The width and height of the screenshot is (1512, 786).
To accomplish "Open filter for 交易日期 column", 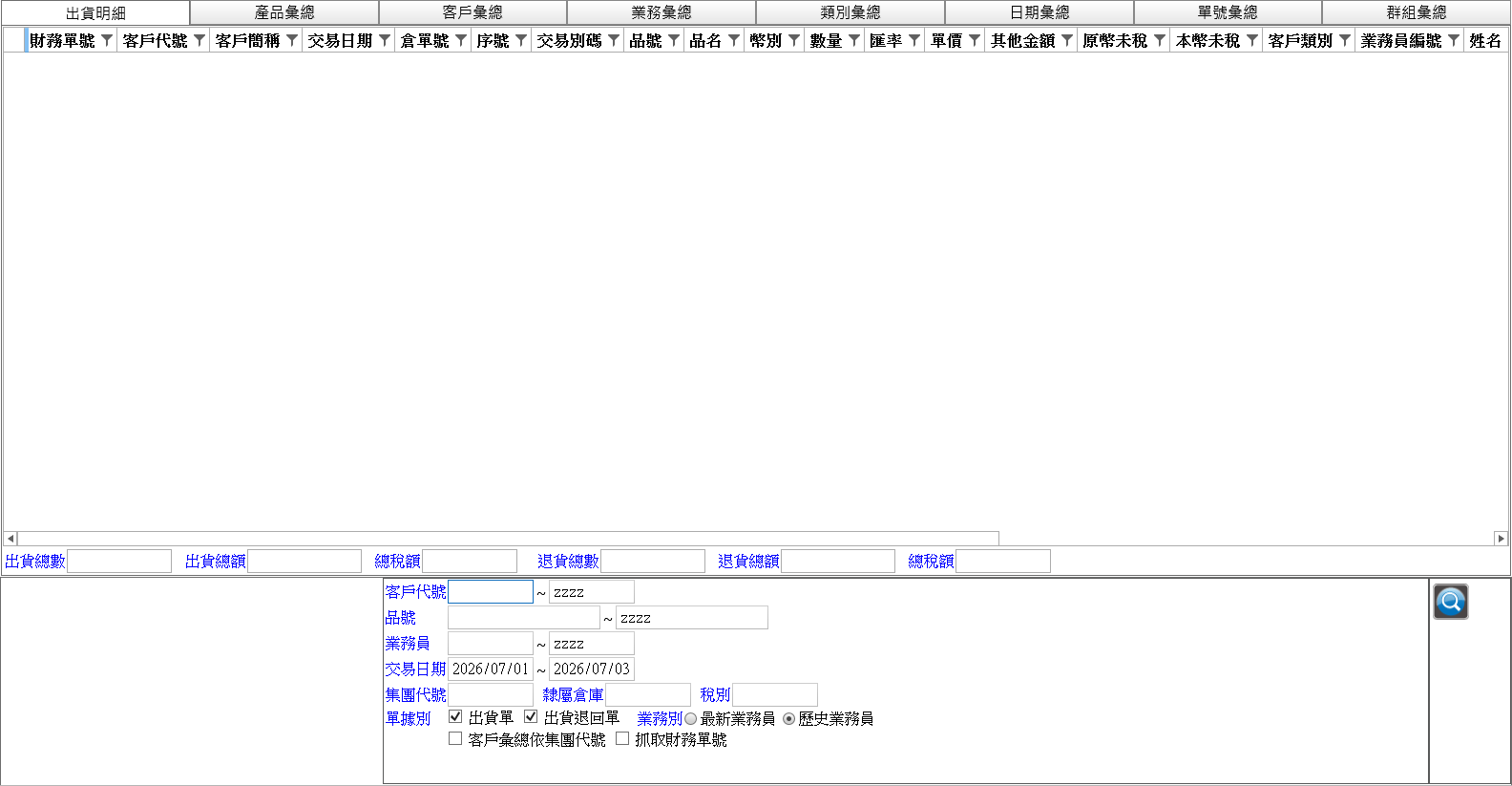I will coord(385,40).
